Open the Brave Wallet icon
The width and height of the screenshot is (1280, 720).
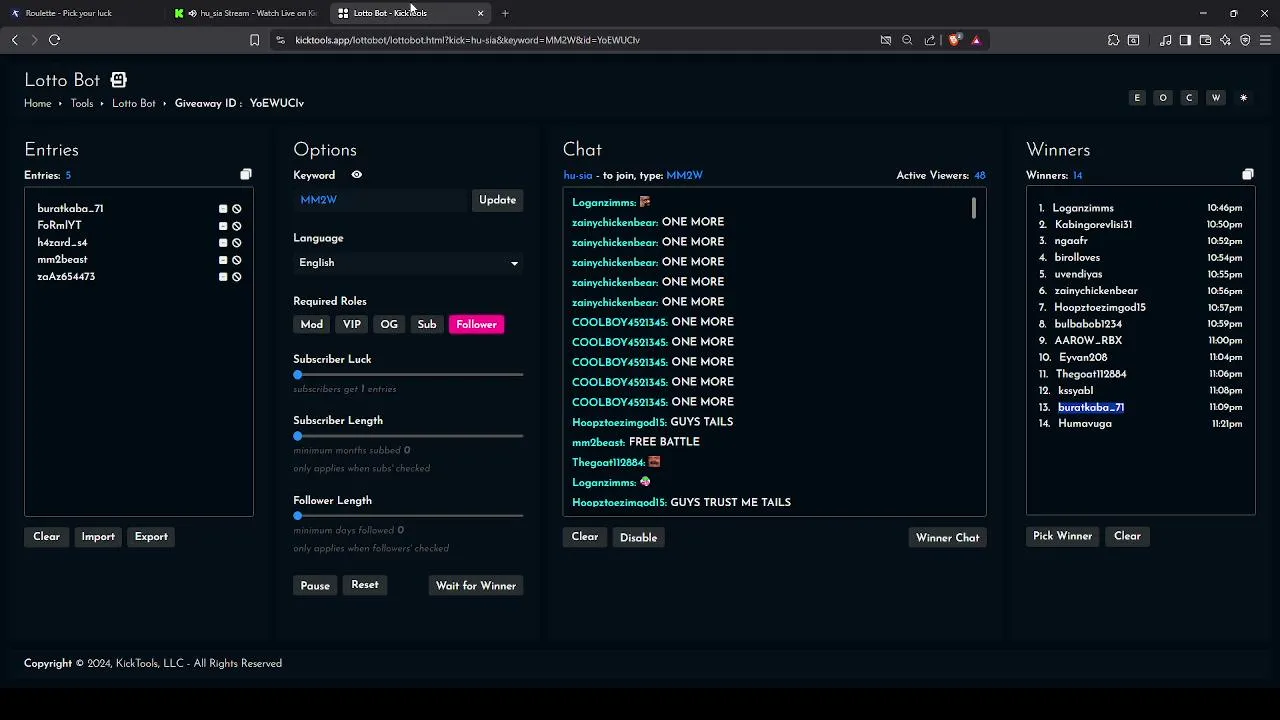tap(1205, 40)
